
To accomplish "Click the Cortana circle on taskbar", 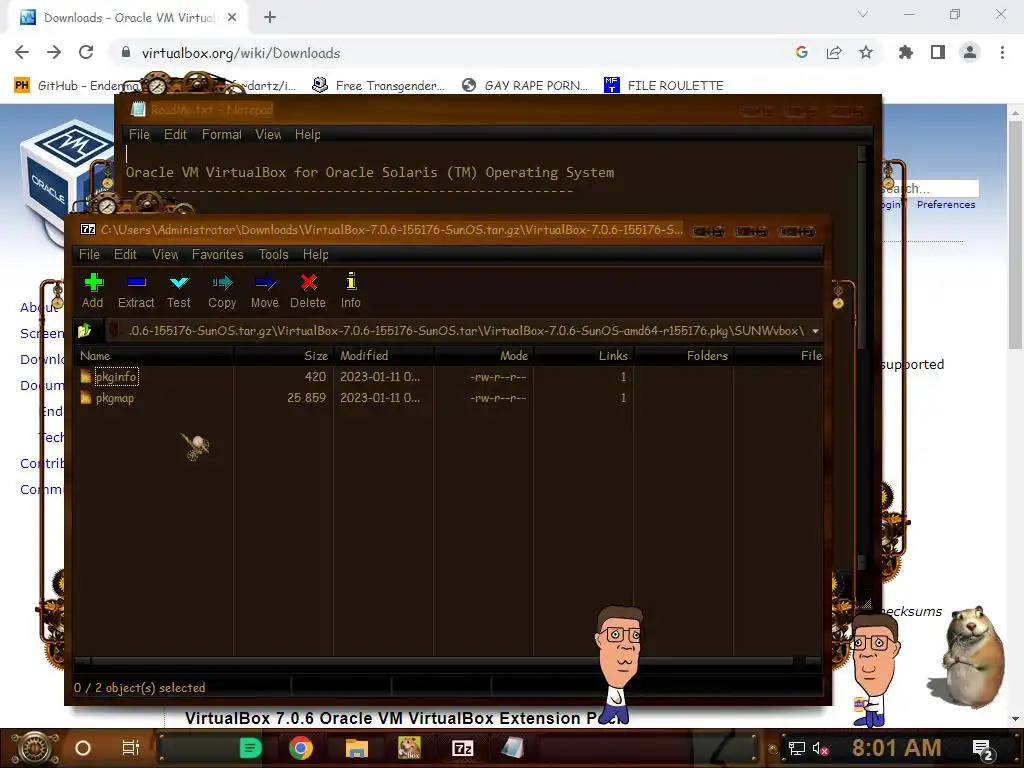I will (x=83, y=748).
